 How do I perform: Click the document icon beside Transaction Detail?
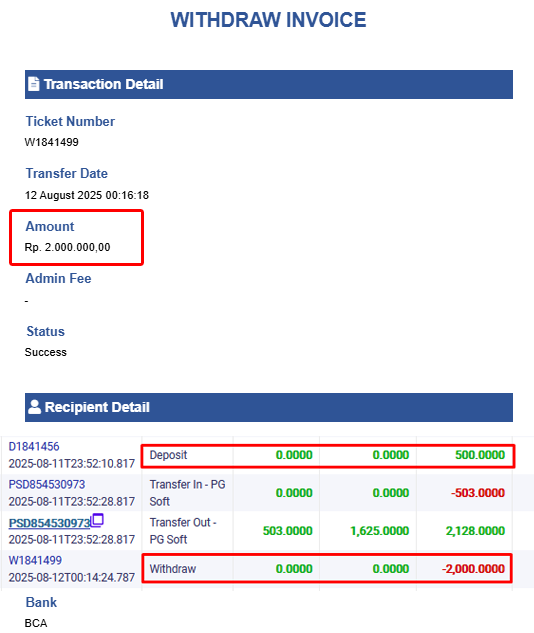click(x=34, y=84)
